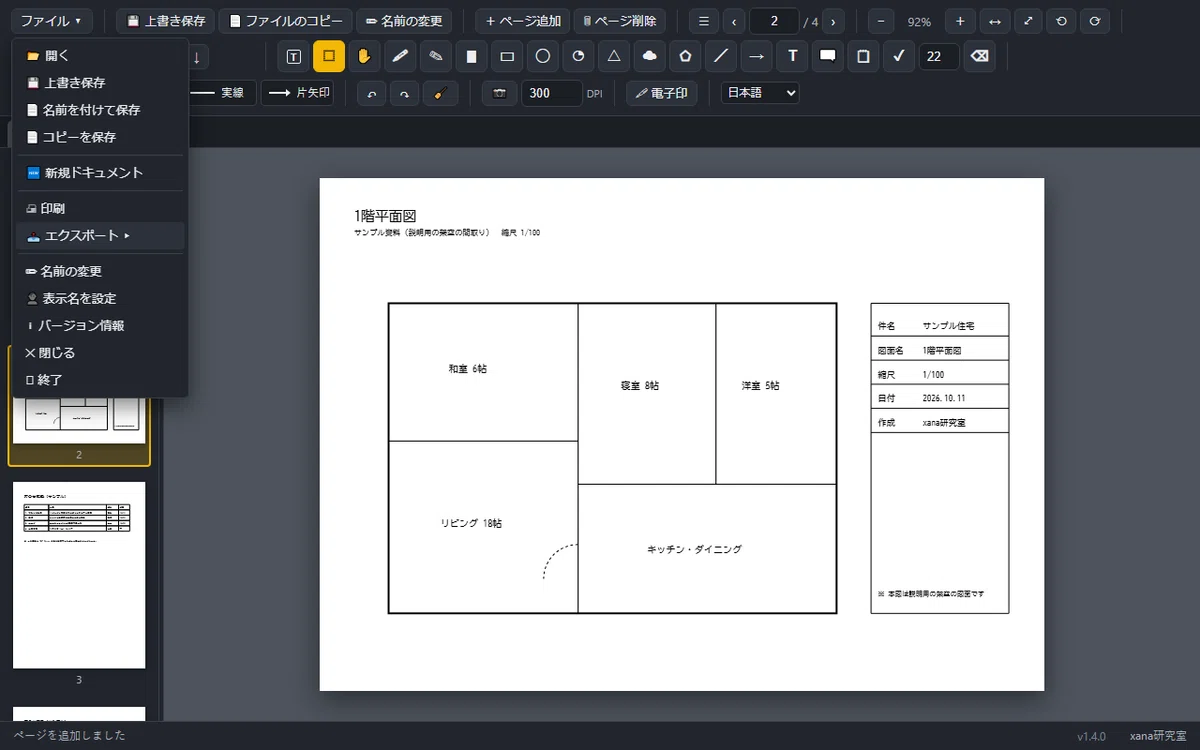Click the 300 DPI input field
Screen dimensions: 1200x750
pos(551,93)
